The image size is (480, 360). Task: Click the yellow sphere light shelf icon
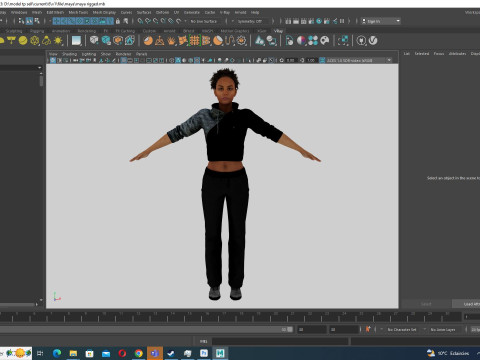point(23,41)
